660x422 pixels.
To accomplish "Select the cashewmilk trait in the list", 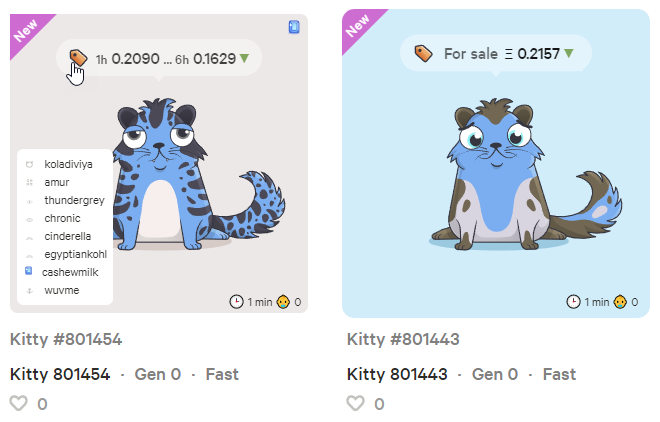I will (67, 272).
